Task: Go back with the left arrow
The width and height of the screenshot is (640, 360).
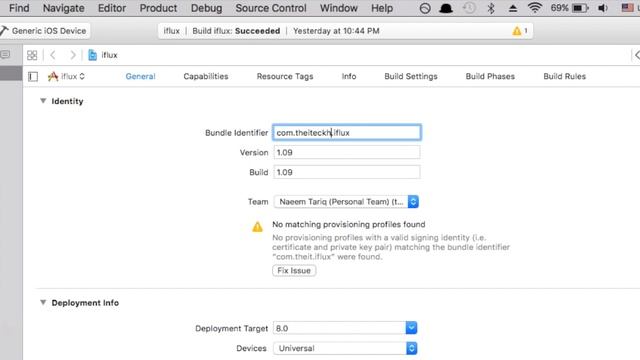Action: 53,55
